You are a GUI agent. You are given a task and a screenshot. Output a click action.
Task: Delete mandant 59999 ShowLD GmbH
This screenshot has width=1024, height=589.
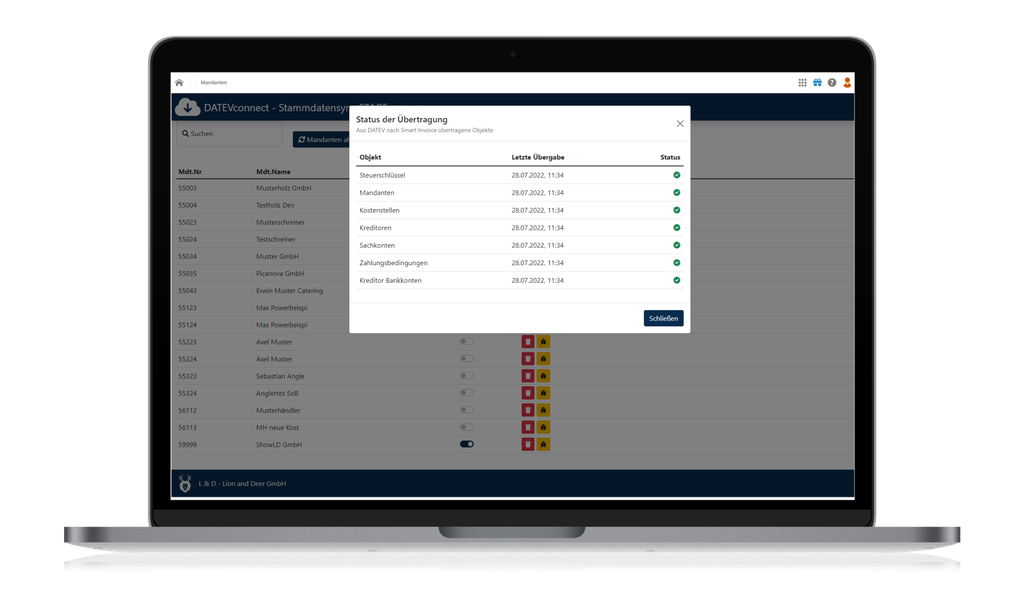coord(528,444)
